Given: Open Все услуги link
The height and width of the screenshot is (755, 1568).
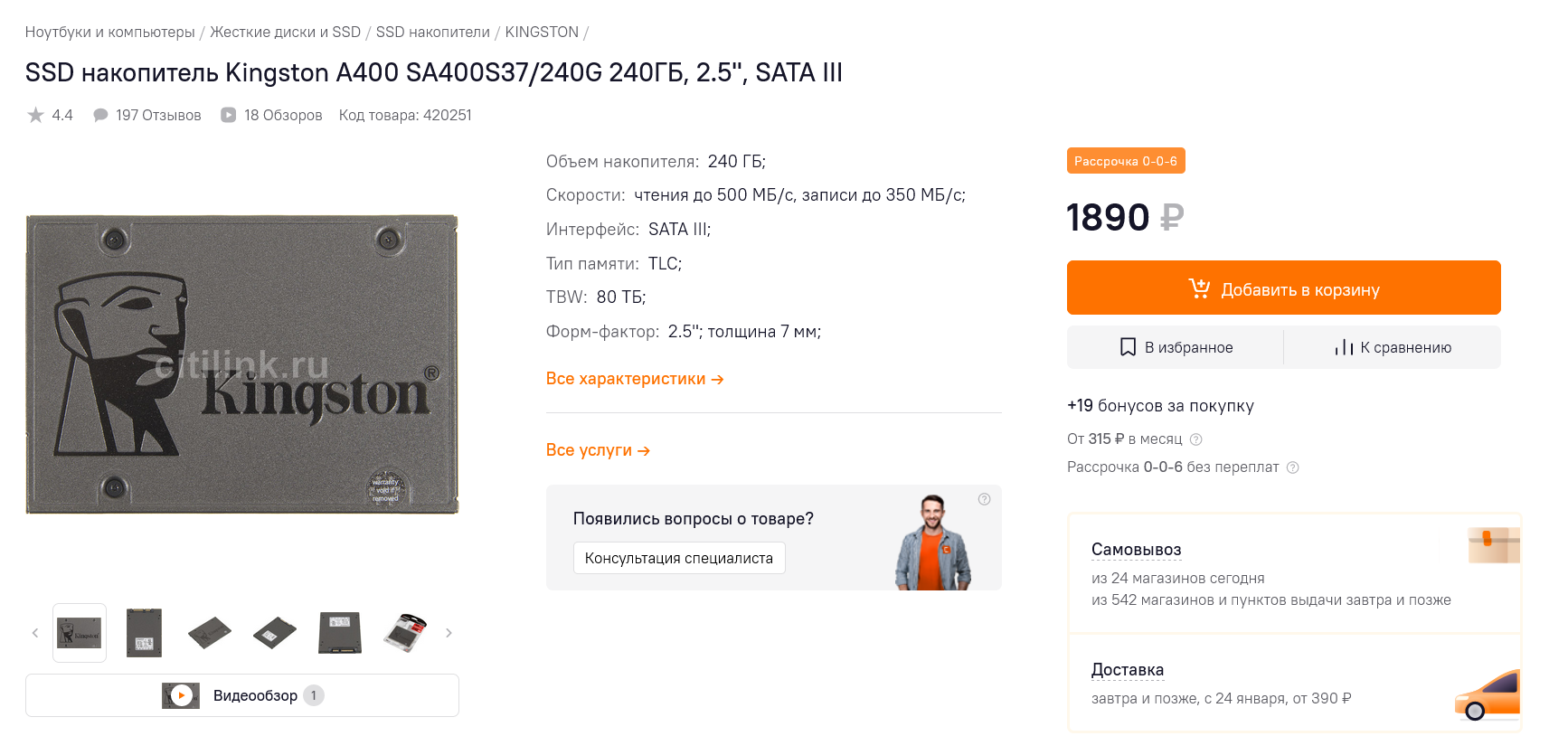Looking at the screenshot, I should [598, 450].
